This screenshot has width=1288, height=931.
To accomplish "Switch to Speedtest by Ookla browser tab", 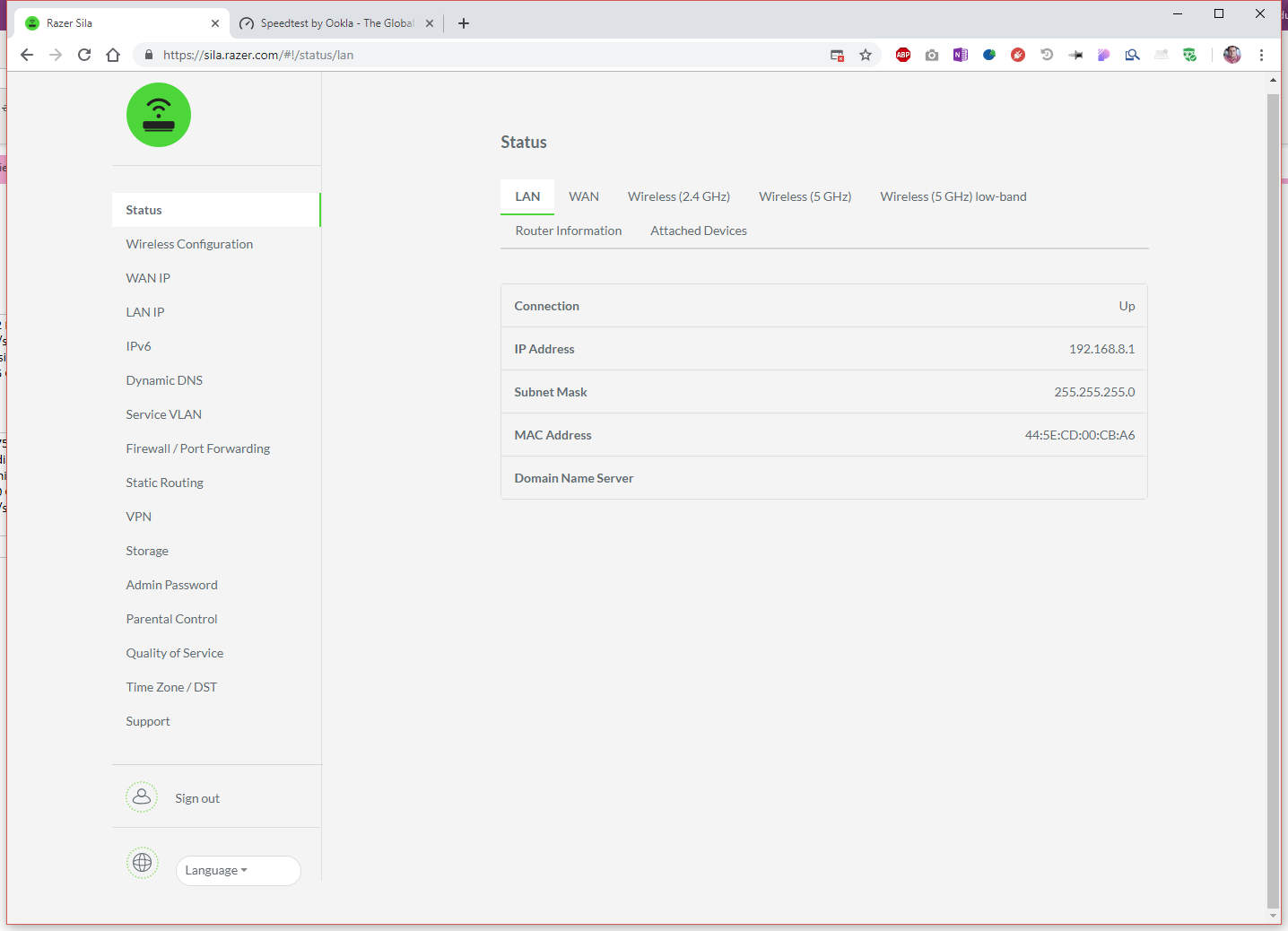I will pyautogui.click(x=336, y=23).
